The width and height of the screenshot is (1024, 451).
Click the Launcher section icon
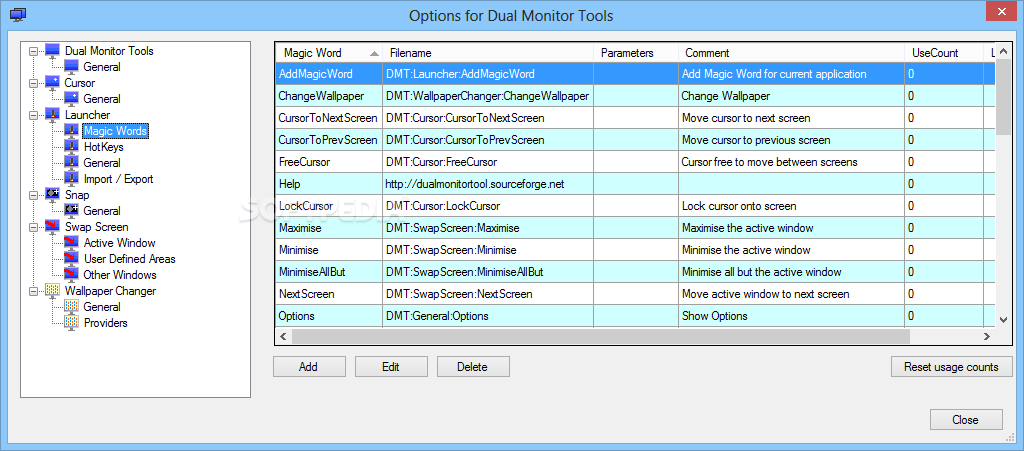pos(52,115)
